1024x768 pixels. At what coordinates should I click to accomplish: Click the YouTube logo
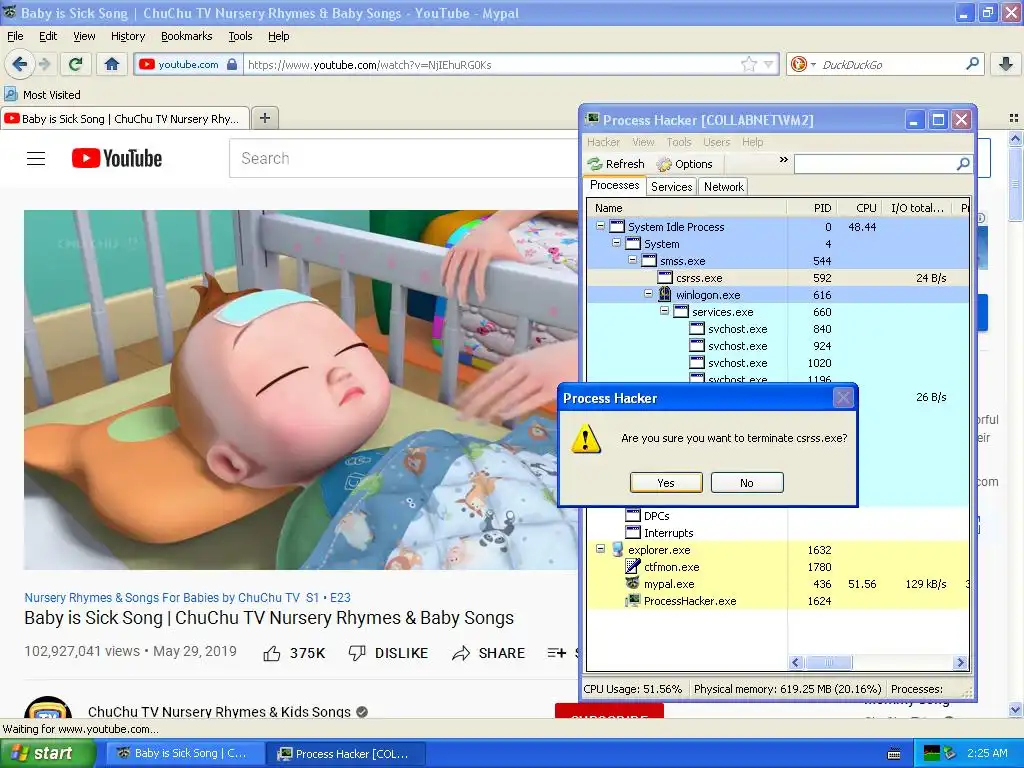point(117,159)
